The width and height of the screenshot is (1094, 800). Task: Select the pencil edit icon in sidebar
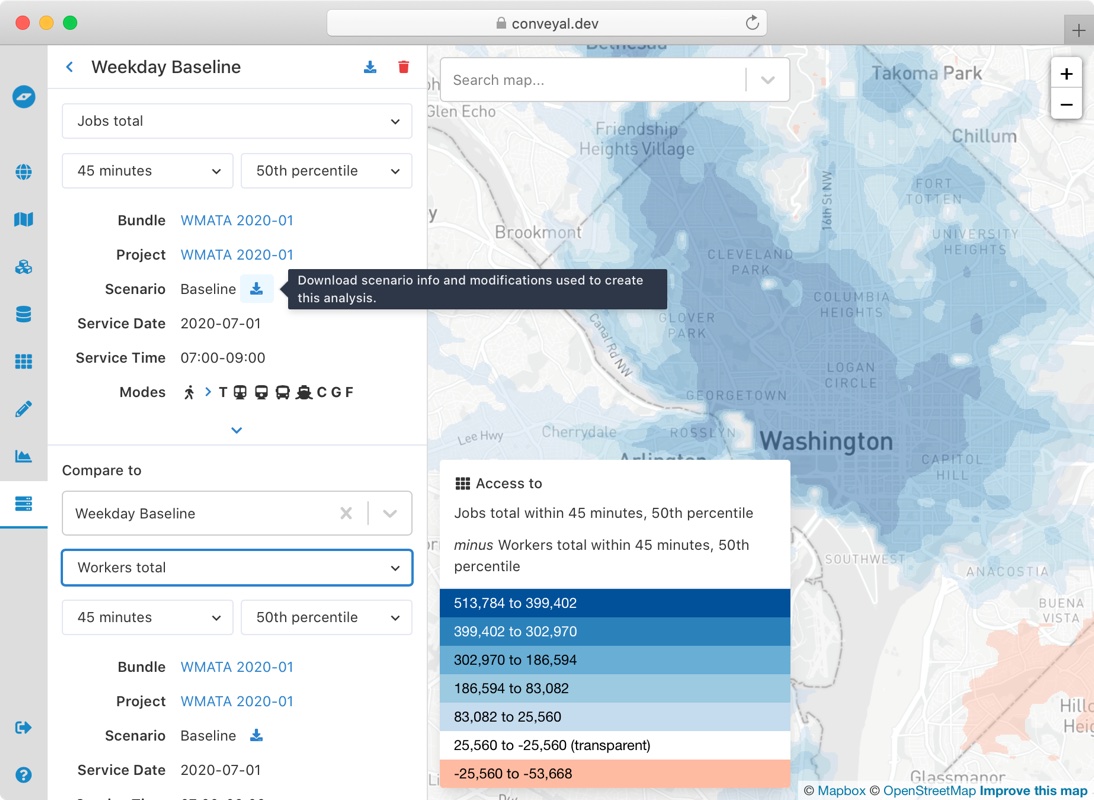pos(23,409)
